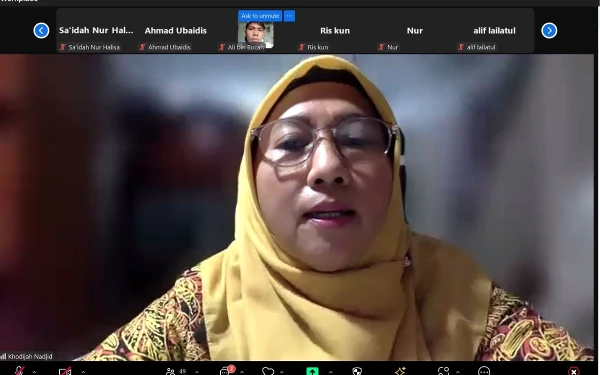Select the Sa'idah Nur Halisa participant tile
Viewport: 600px width, 375px height.
96,31
